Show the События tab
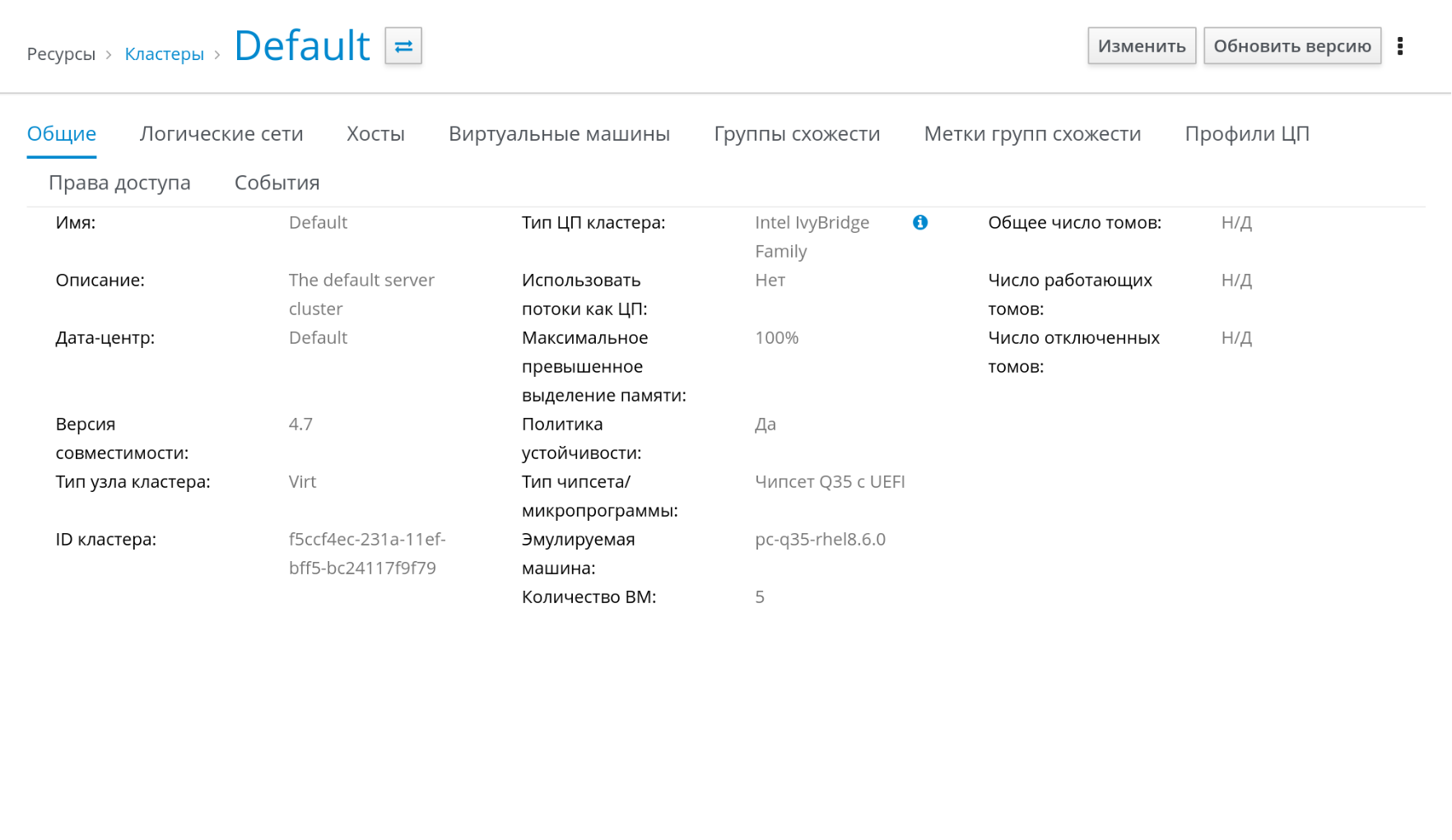Viewport: 1452px width, 840px height. click(x=277, y=183)
